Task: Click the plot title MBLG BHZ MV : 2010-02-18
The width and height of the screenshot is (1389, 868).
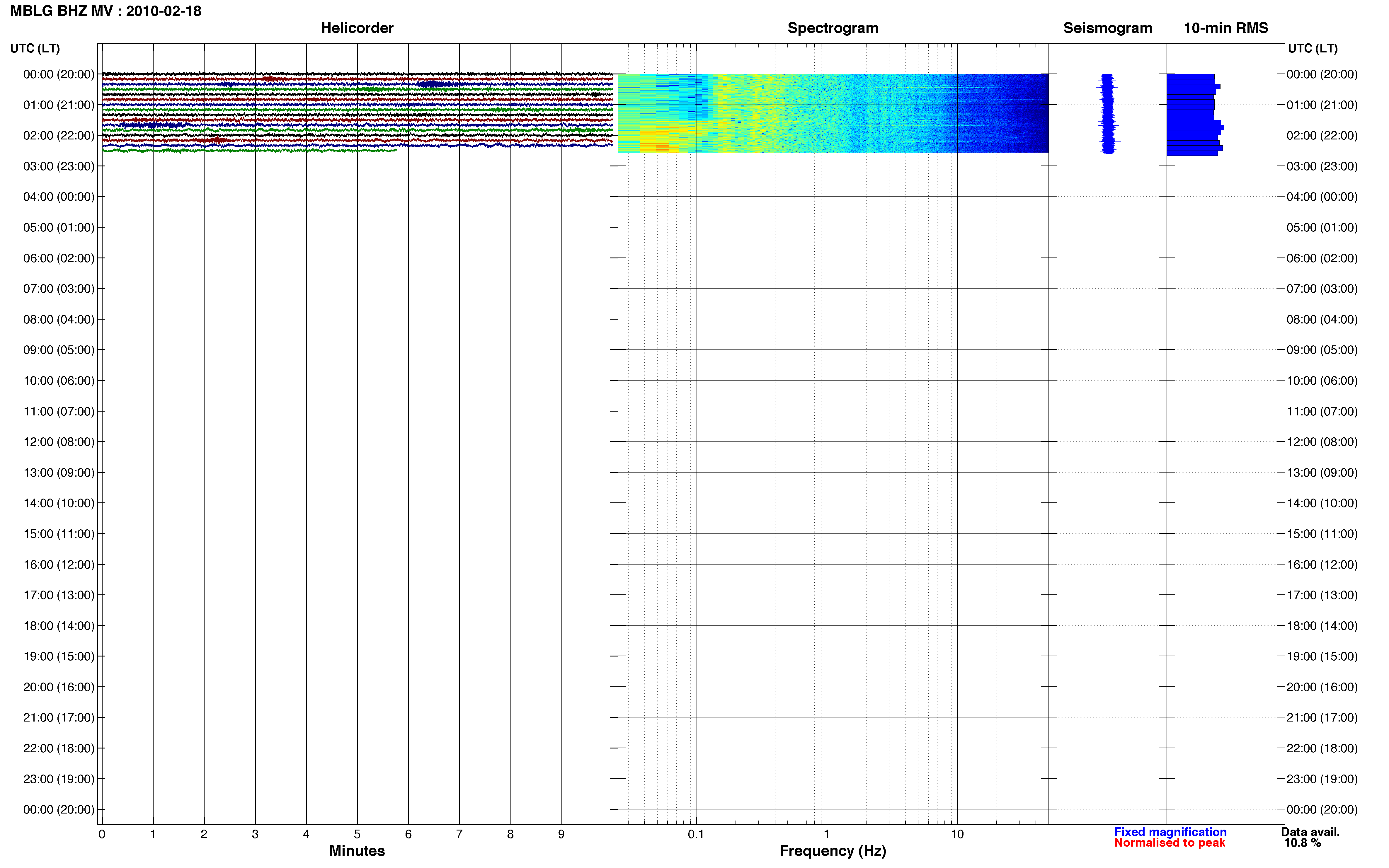Action: pyautogui.click(x=106, y=11)
